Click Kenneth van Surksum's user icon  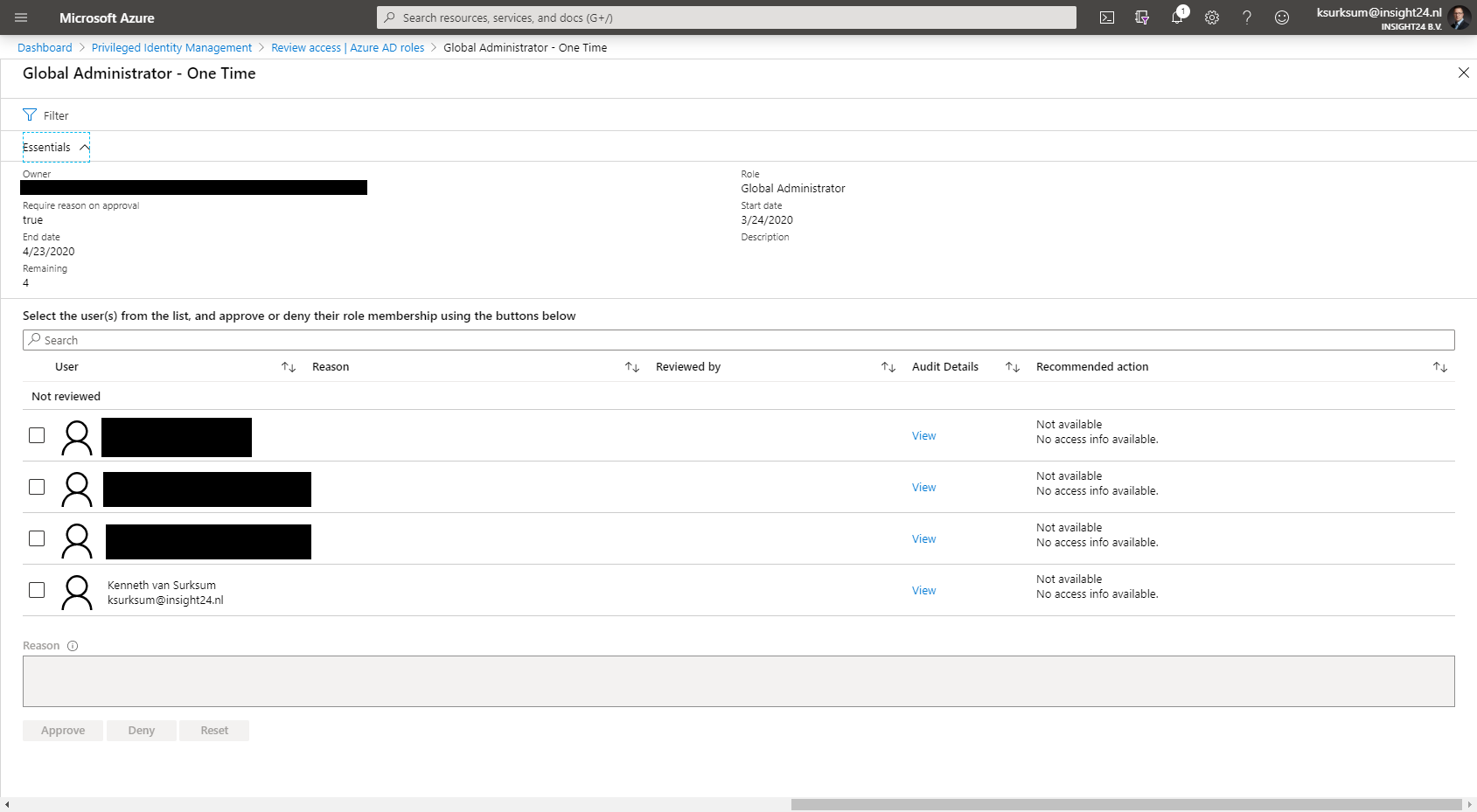(x=77, y=593)
